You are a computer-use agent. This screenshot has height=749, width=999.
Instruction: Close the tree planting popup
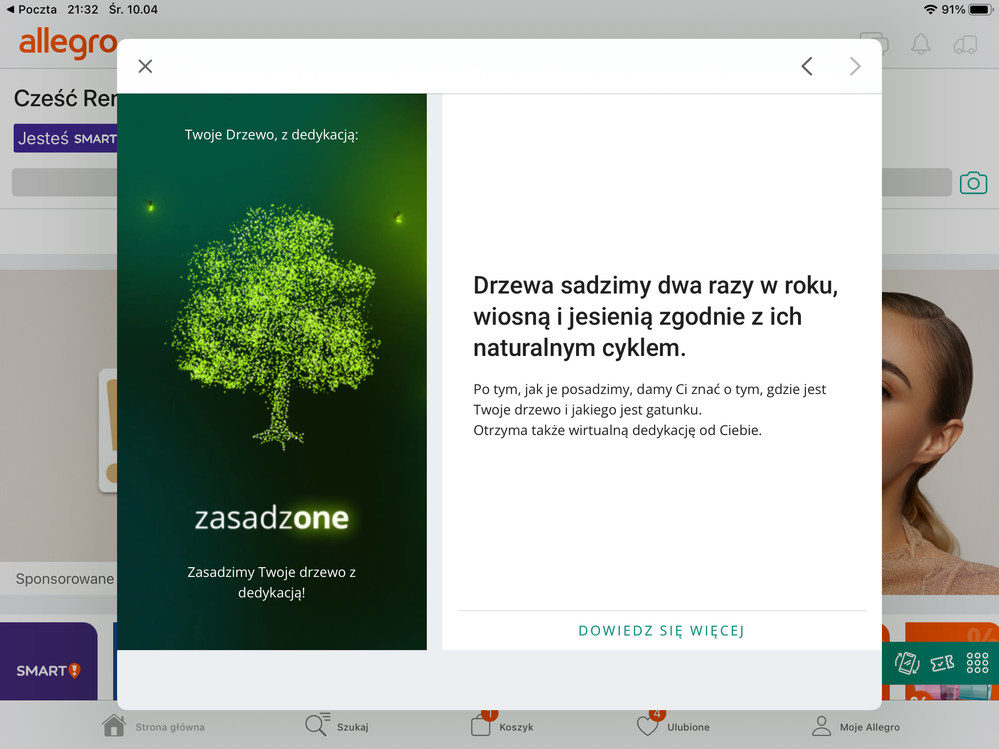[145, 66]
